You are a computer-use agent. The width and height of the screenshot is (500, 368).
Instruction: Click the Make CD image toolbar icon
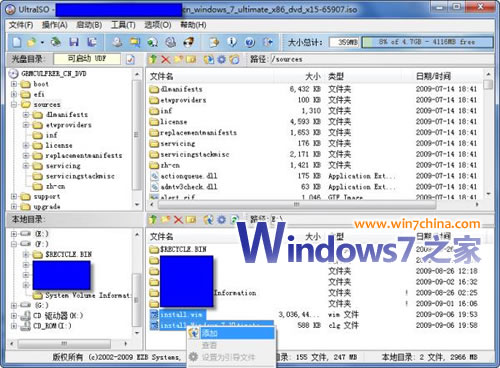click(117, 42)
